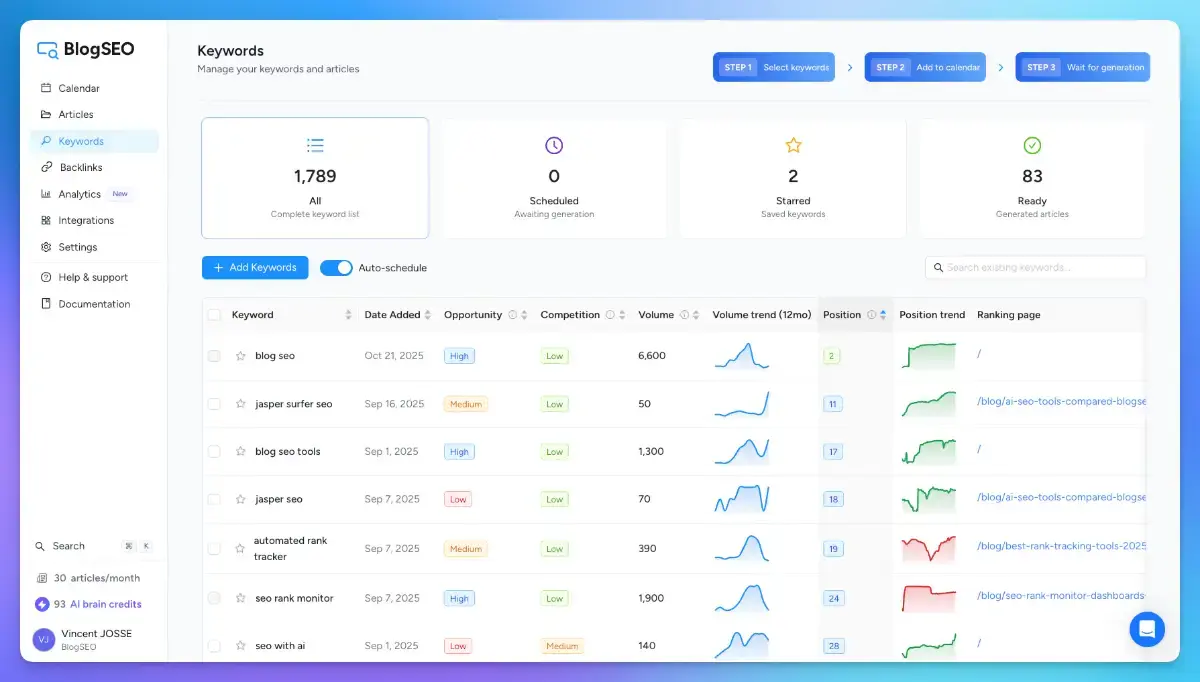
Task: Toggle the Auto-schedule switch
Action: click(336, 268)
